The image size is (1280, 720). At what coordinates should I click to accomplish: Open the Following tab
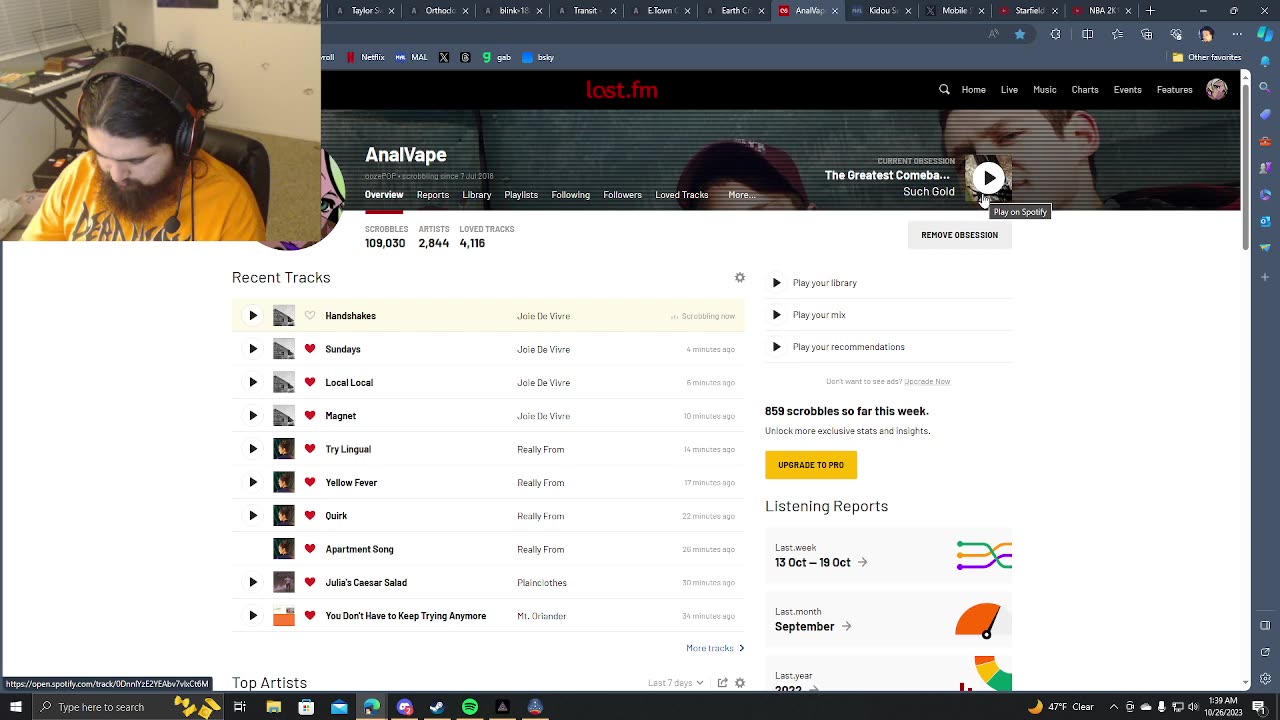571,195
